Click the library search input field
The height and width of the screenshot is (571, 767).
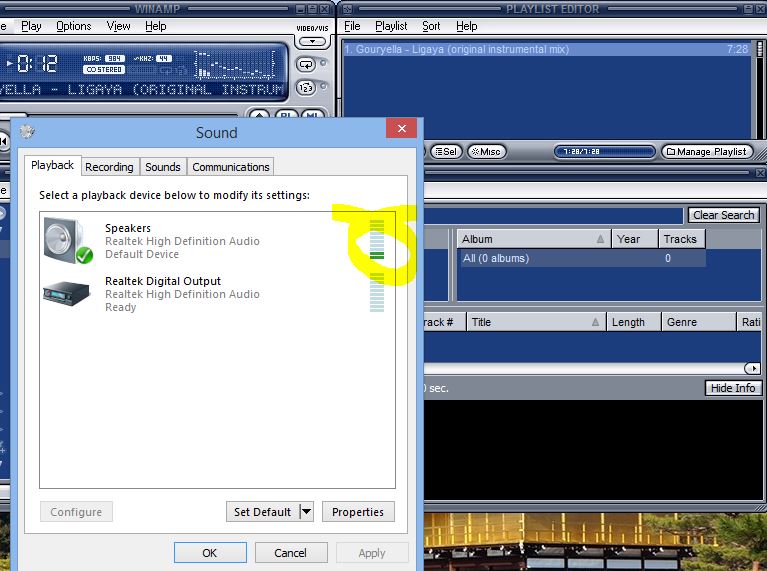553,216
